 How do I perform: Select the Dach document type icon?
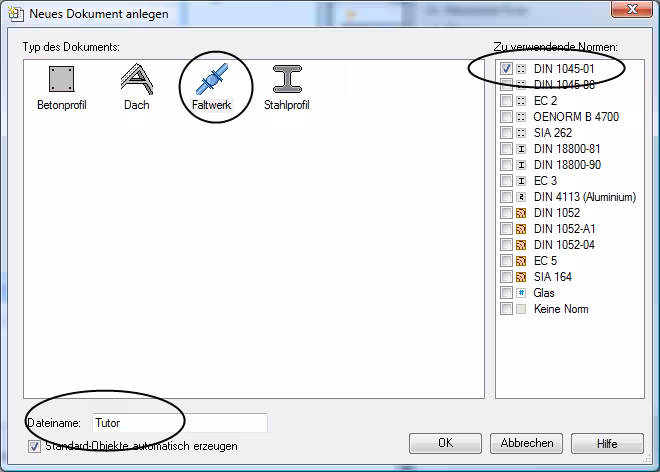tap(136, 80)
